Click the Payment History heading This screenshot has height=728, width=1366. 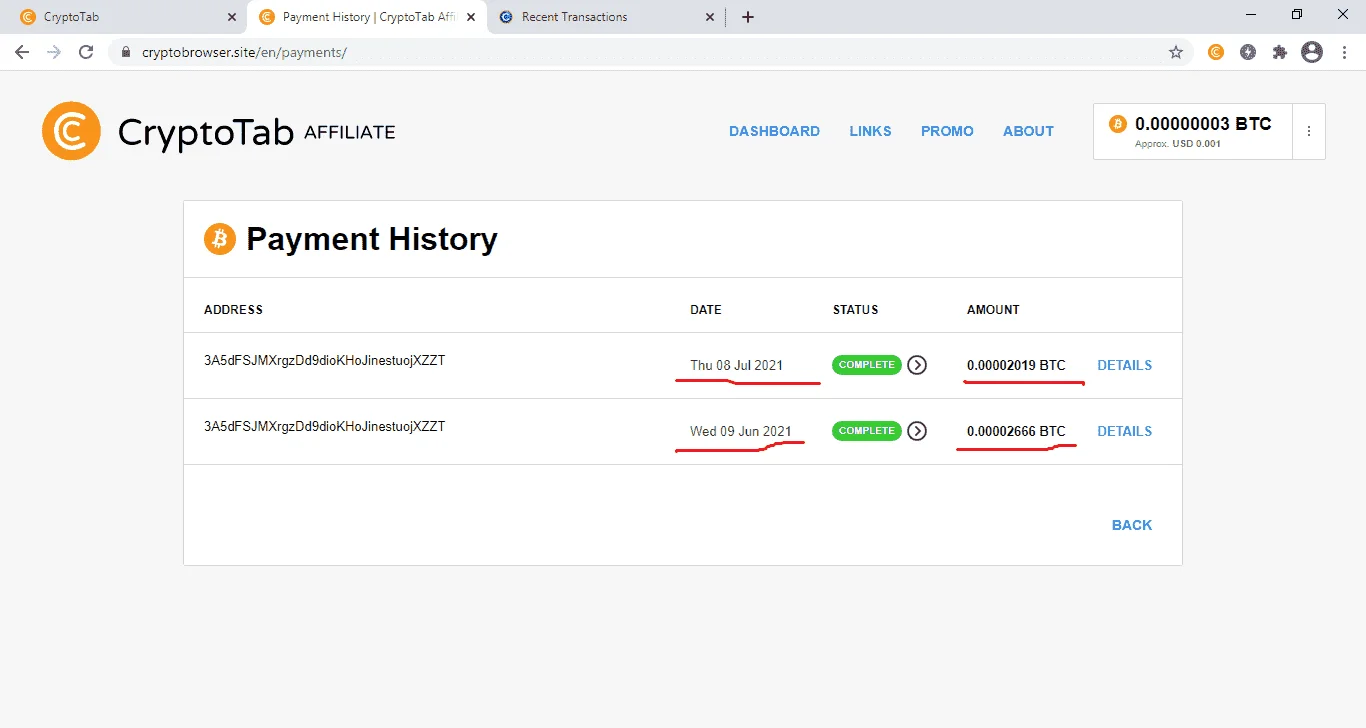372,239
